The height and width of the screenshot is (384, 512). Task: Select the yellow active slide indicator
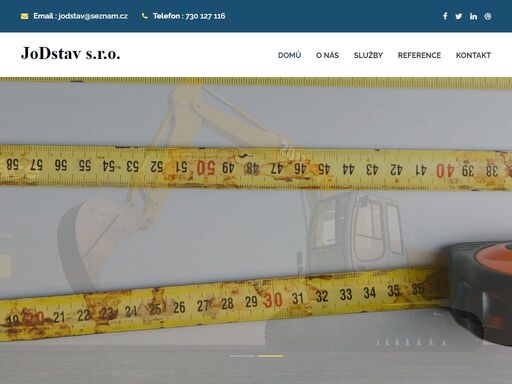270,356
